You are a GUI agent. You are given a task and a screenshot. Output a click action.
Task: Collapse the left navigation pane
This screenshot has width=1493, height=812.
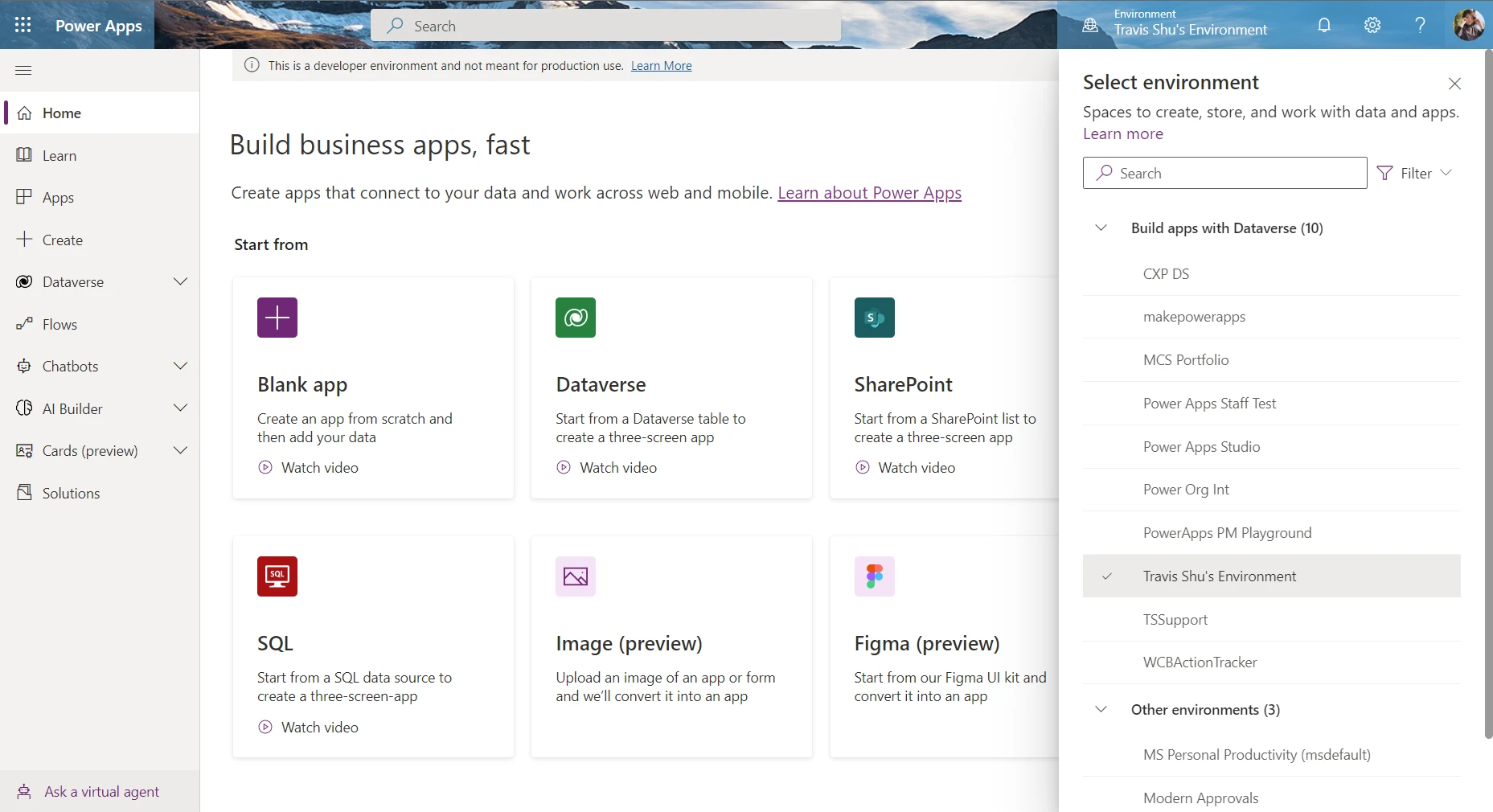point(23,71)
